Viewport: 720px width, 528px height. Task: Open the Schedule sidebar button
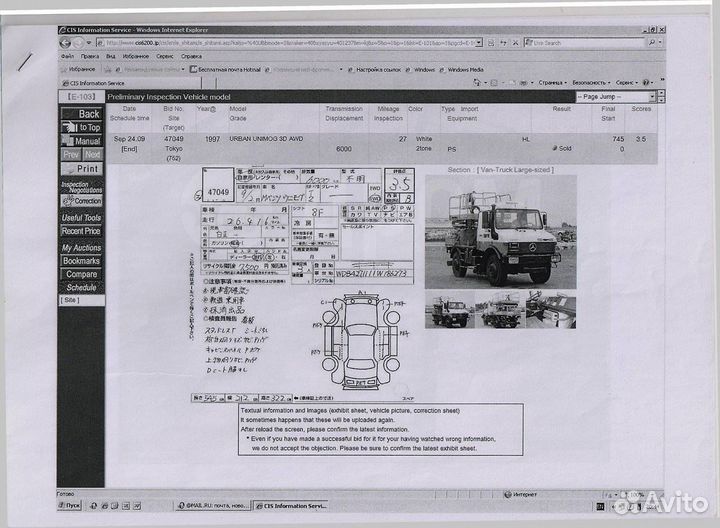tap(81, 287)
